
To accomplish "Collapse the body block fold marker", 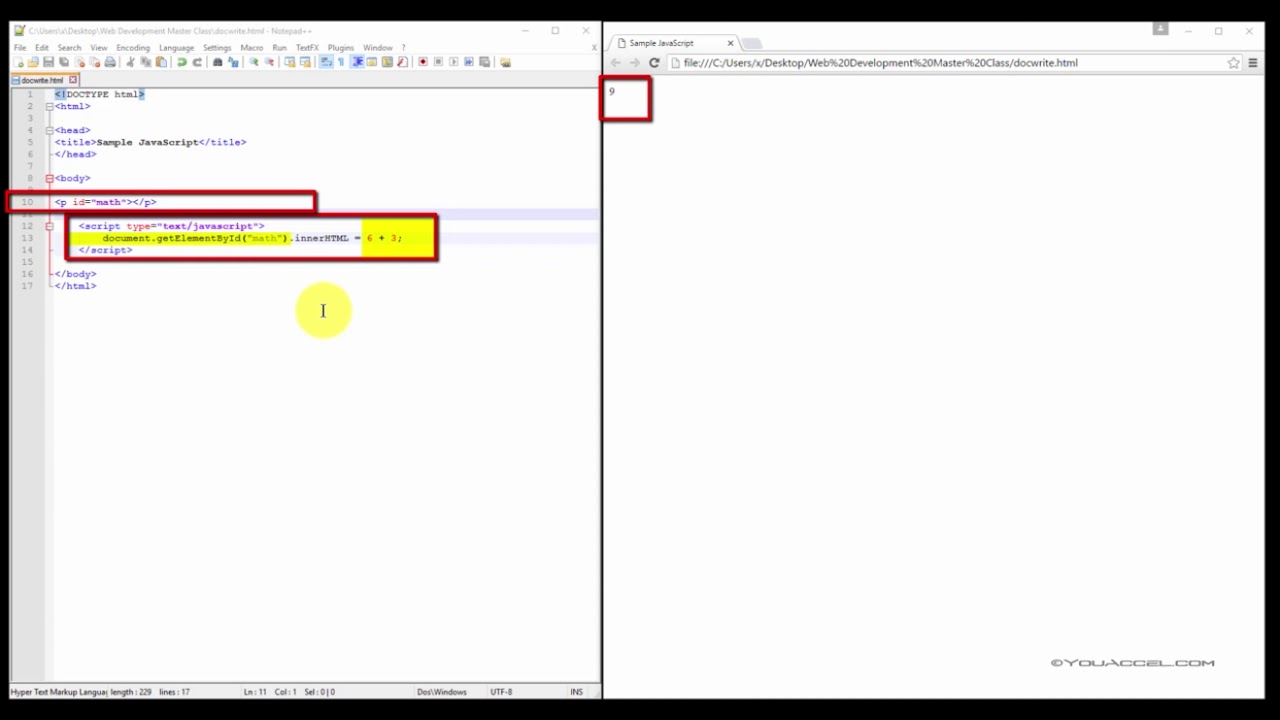I will (x=49, y=178).
